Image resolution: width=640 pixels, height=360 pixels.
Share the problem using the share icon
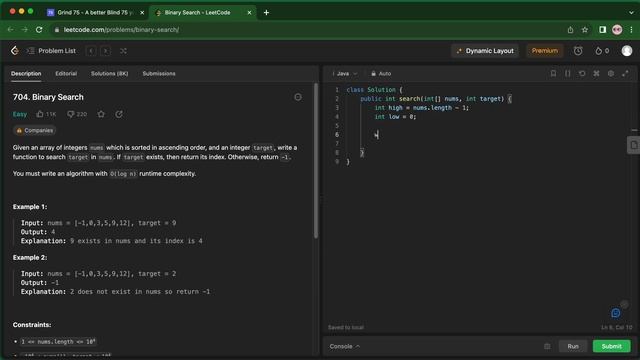119,114
